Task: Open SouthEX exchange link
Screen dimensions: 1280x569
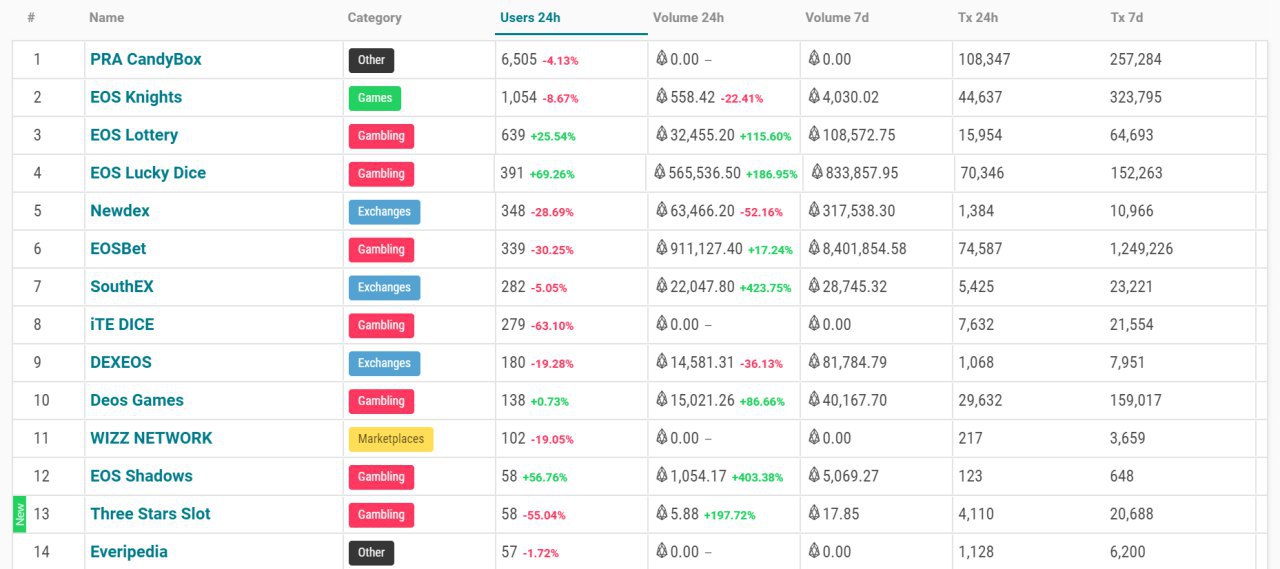Action: pyautogui.click(x=122, y=287)
